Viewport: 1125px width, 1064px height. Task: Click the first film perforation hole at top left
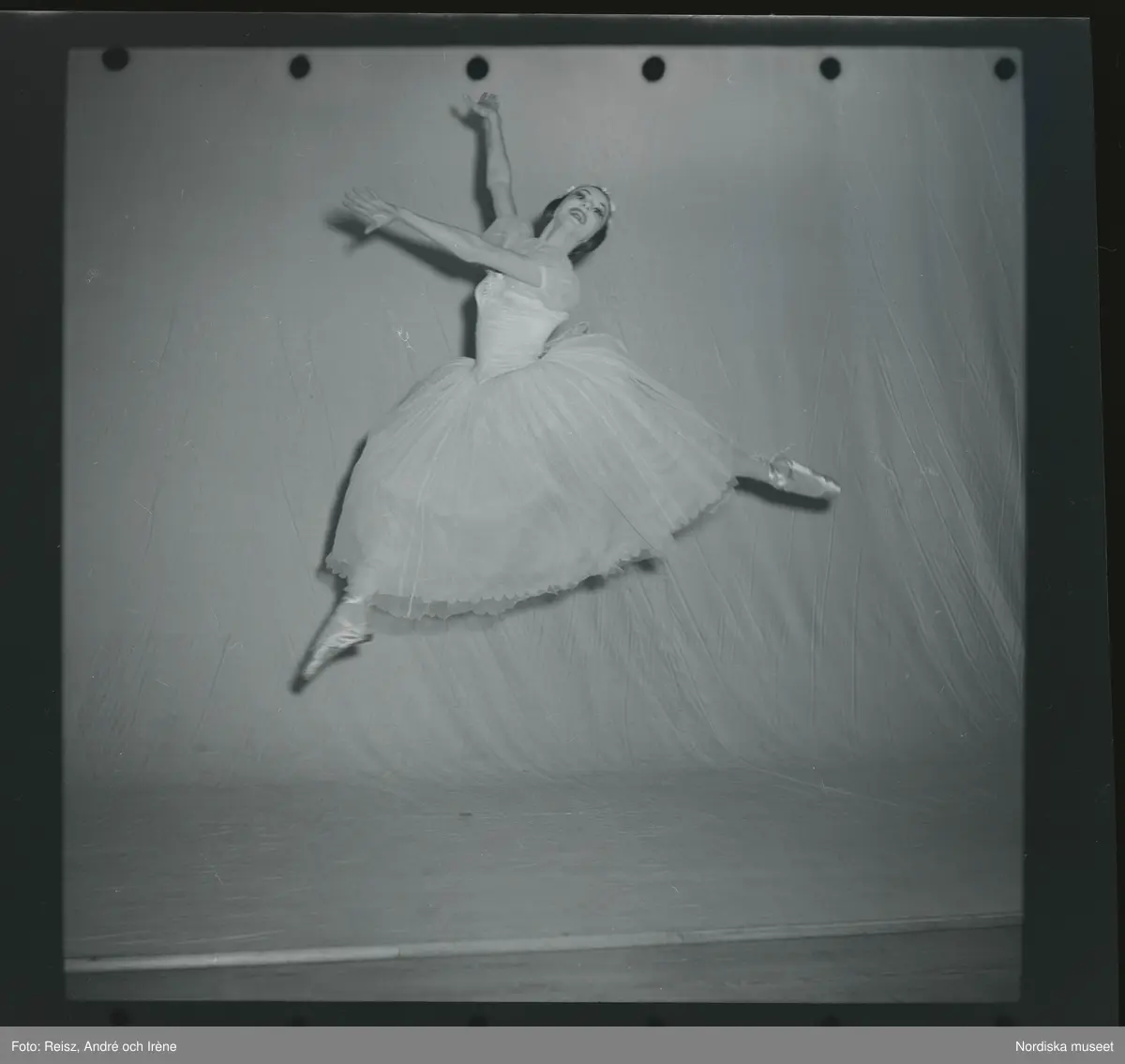coord(114,59)
